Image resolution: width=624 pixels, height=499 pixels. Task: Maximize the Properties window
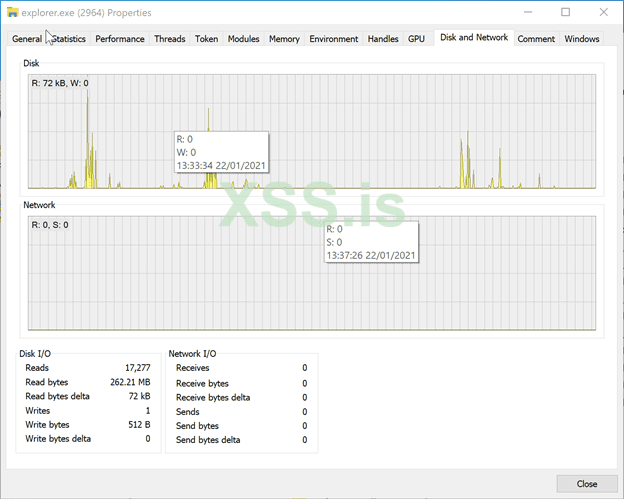(565, 12)
